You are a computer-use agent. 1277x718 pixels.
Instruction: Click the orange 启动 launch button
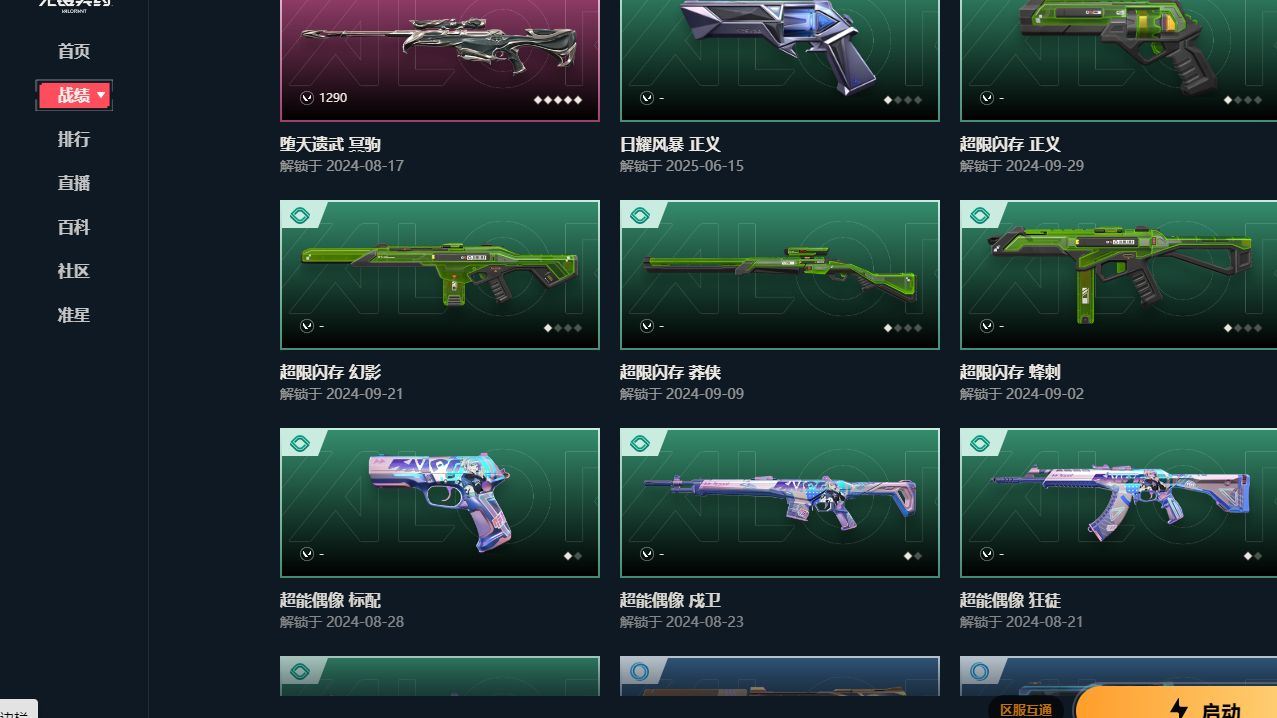click(x=1176, y=702)
